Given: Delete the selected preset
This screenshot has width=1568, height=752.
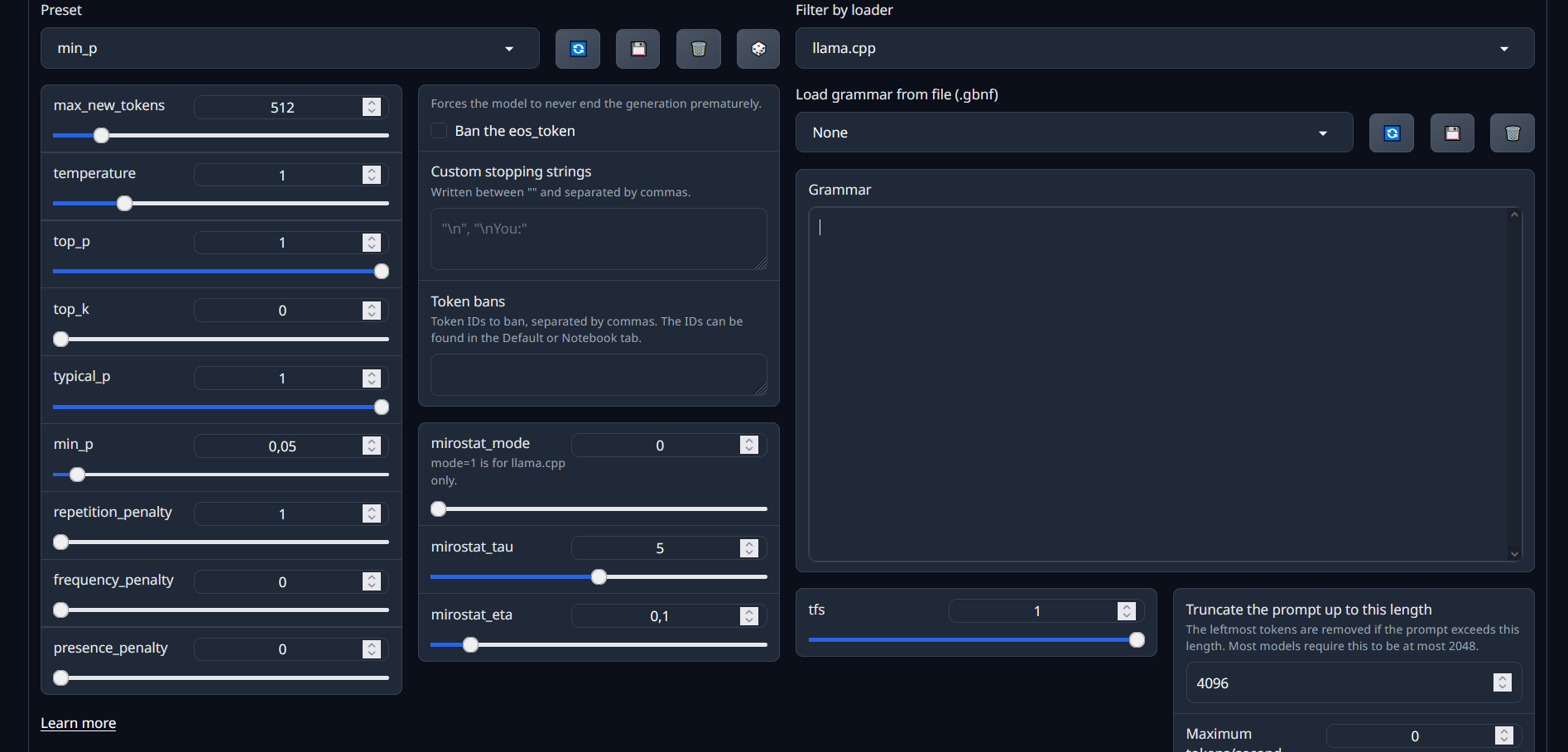Looking at the screenshot, I should [699, 49].
